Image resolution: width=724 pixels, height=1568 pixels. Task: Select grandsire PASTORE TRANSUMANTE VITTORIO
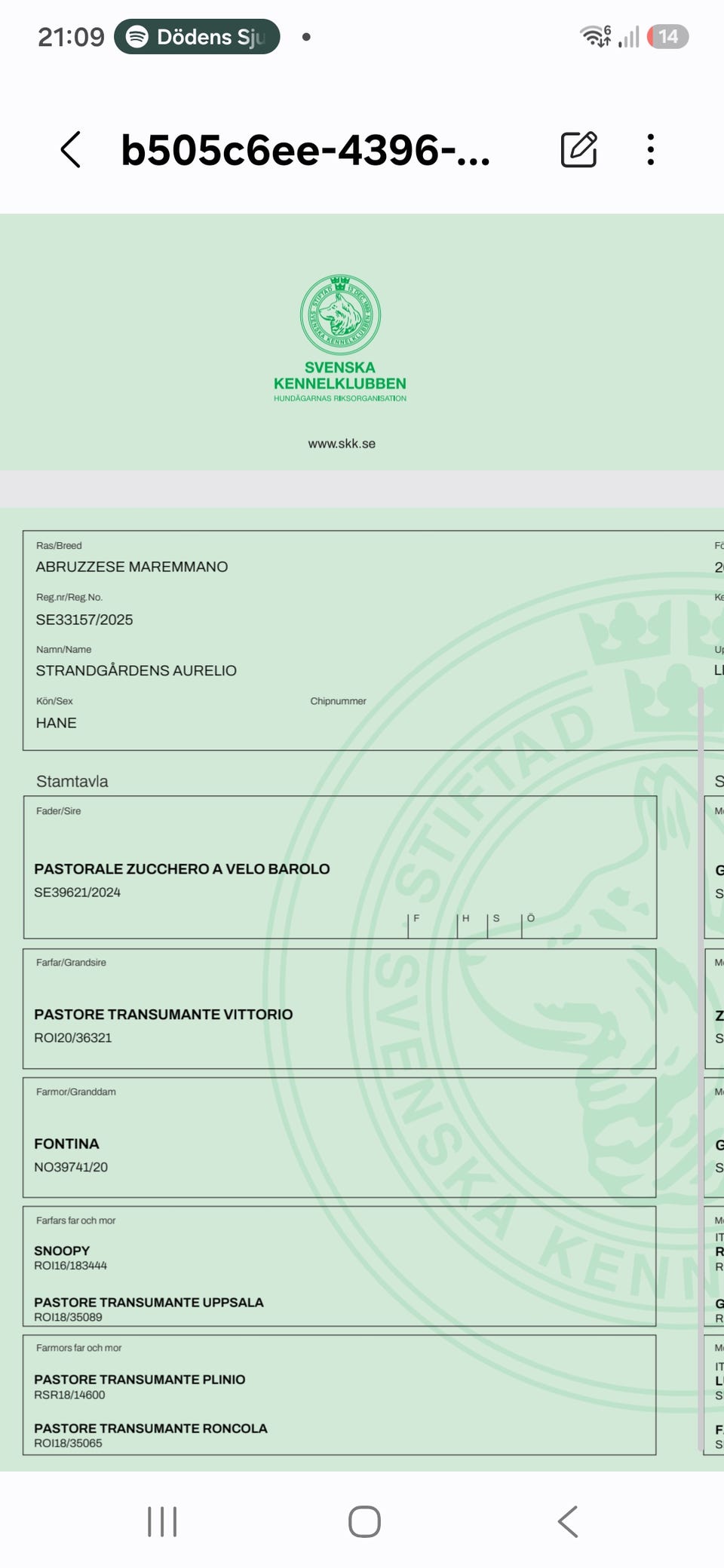[x=163, y=1014]
